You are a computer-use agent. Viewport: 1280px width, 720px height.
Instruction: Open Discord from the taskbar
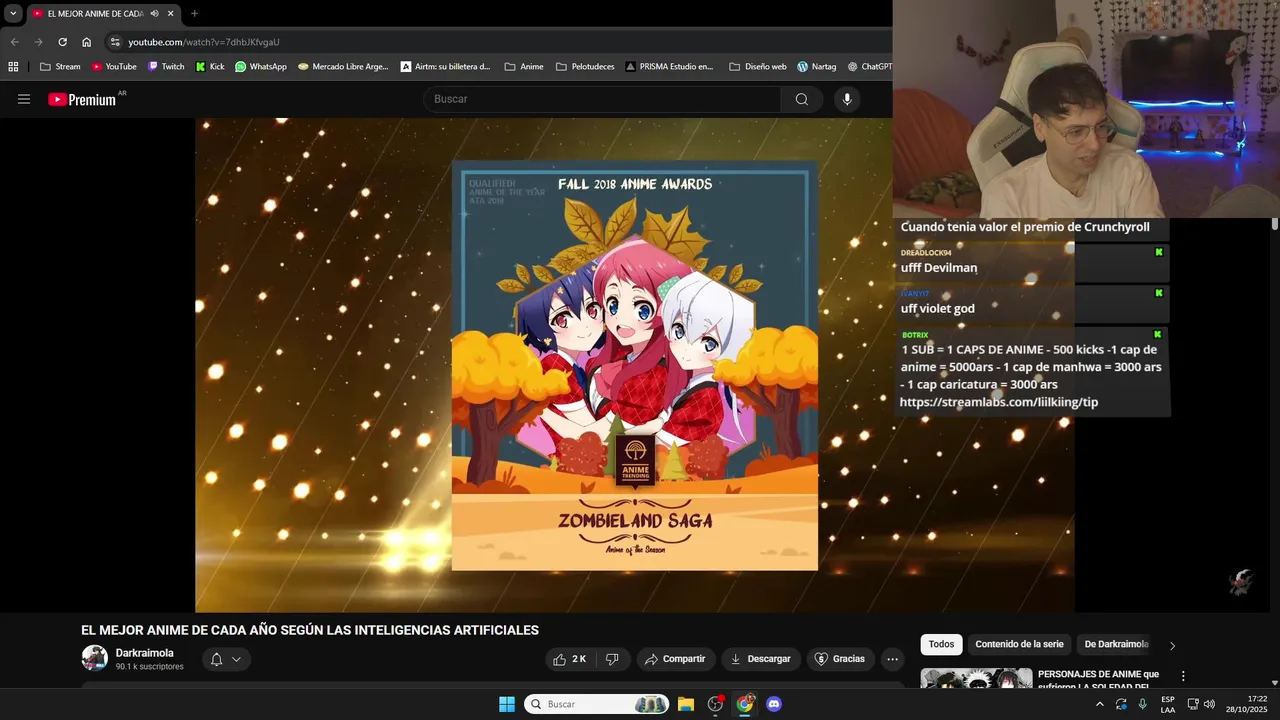(773, 704)
